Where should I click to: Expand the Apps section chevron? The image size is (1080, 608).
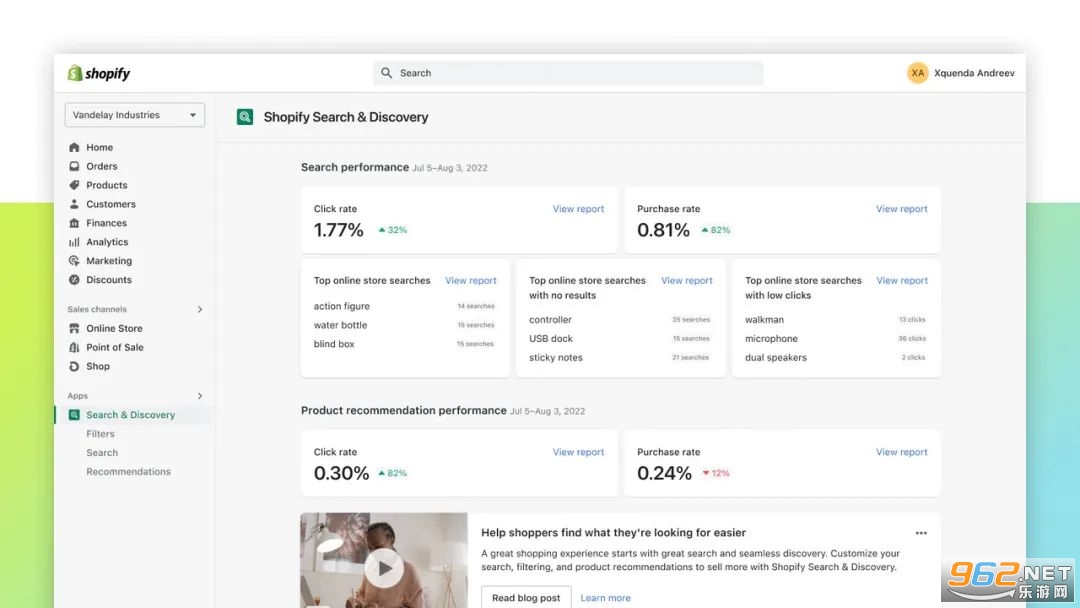pos(200,396)
